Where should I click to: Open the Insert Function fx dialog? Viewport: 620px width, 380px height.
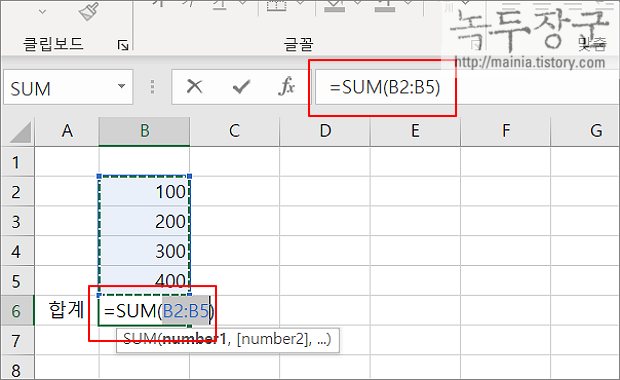pos(287,86)
